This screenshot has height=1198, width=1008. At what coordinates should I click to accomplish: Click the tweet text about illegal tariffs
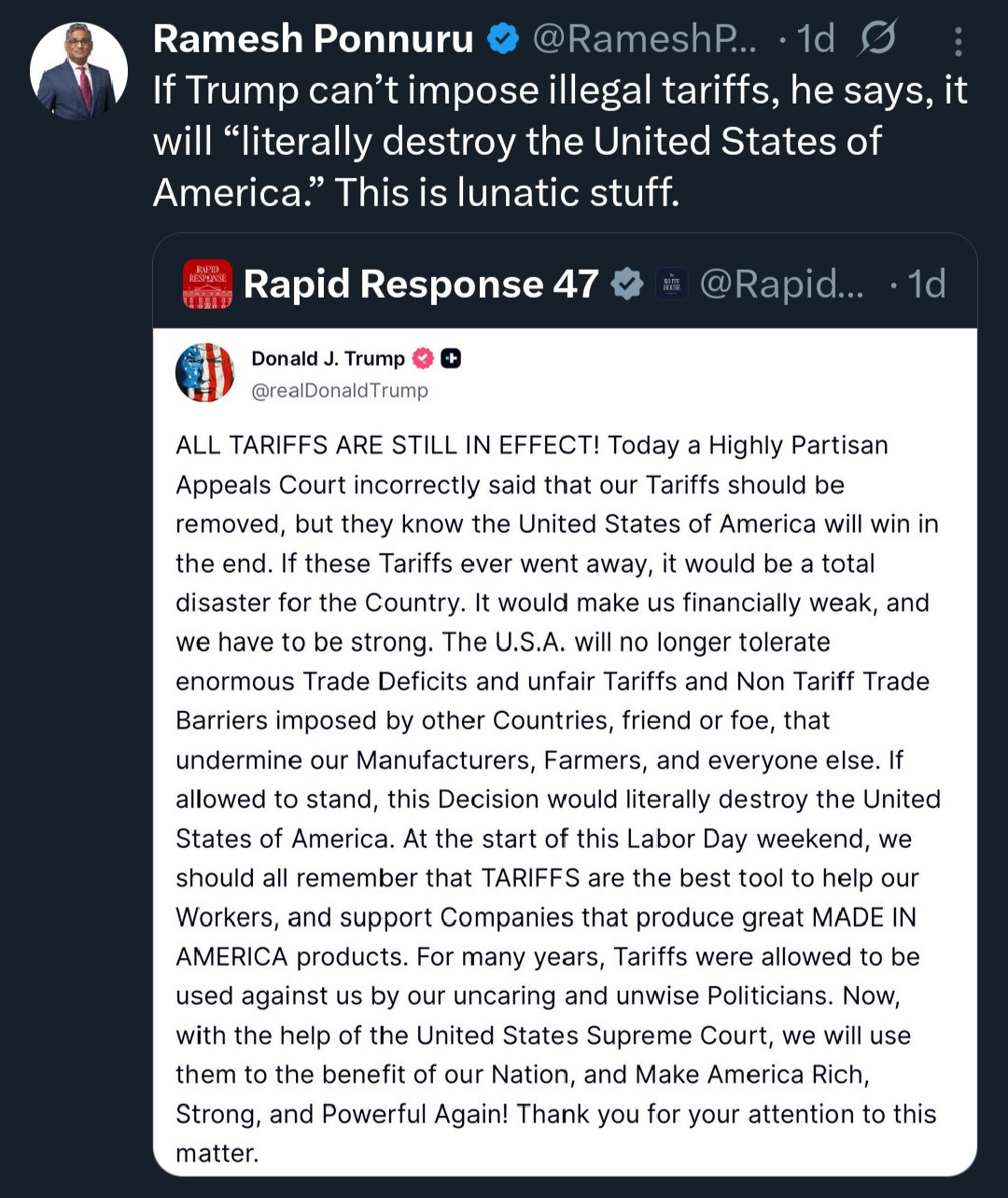560,141
